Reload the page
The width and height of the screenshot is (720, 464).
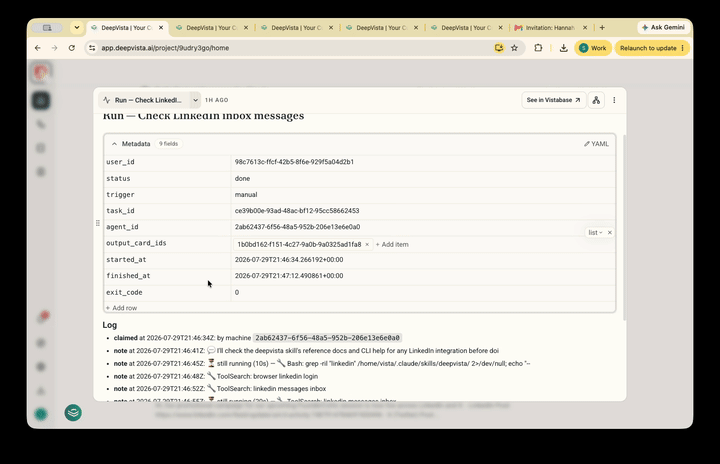point(72,48)
